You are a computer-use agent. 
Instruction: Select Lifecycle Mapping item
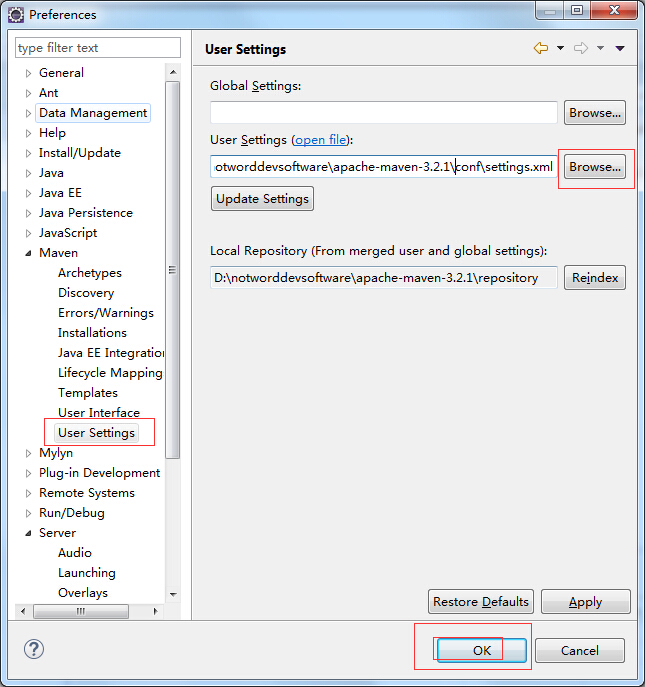pyautogui.click(x=110, y=373)
